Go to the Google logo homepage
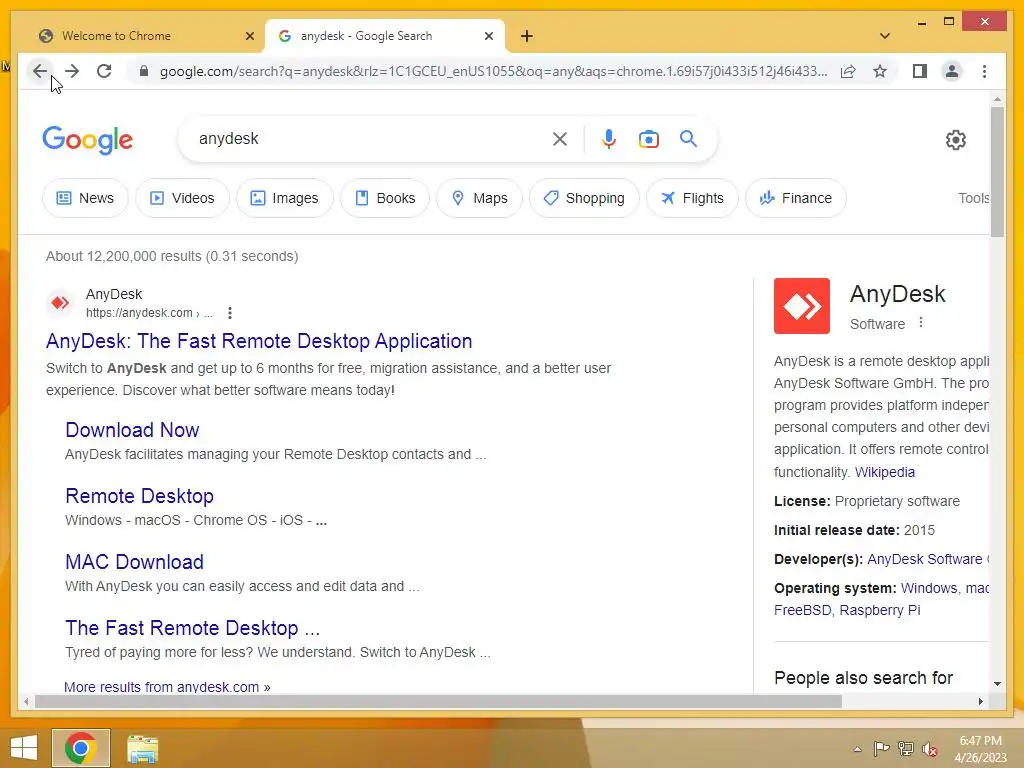This screenshot has height=768, width=1024. [x=88, y=140]
